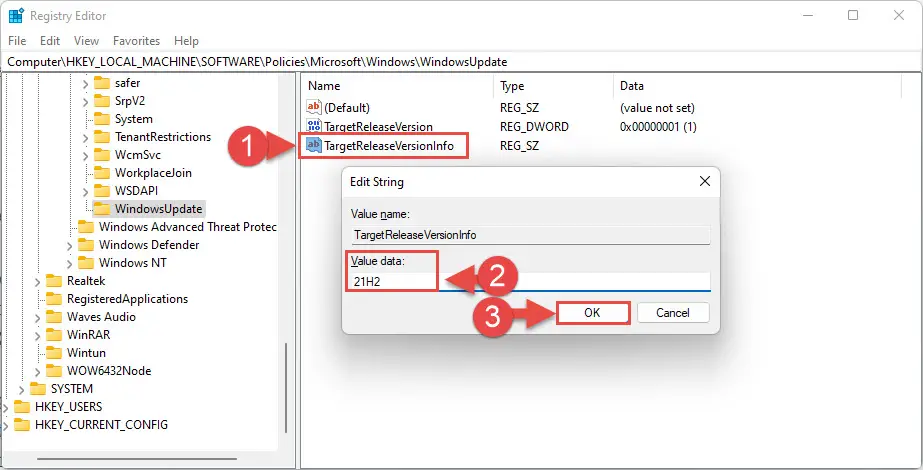Maximize the Registry Editor window

tap(853, 16)
